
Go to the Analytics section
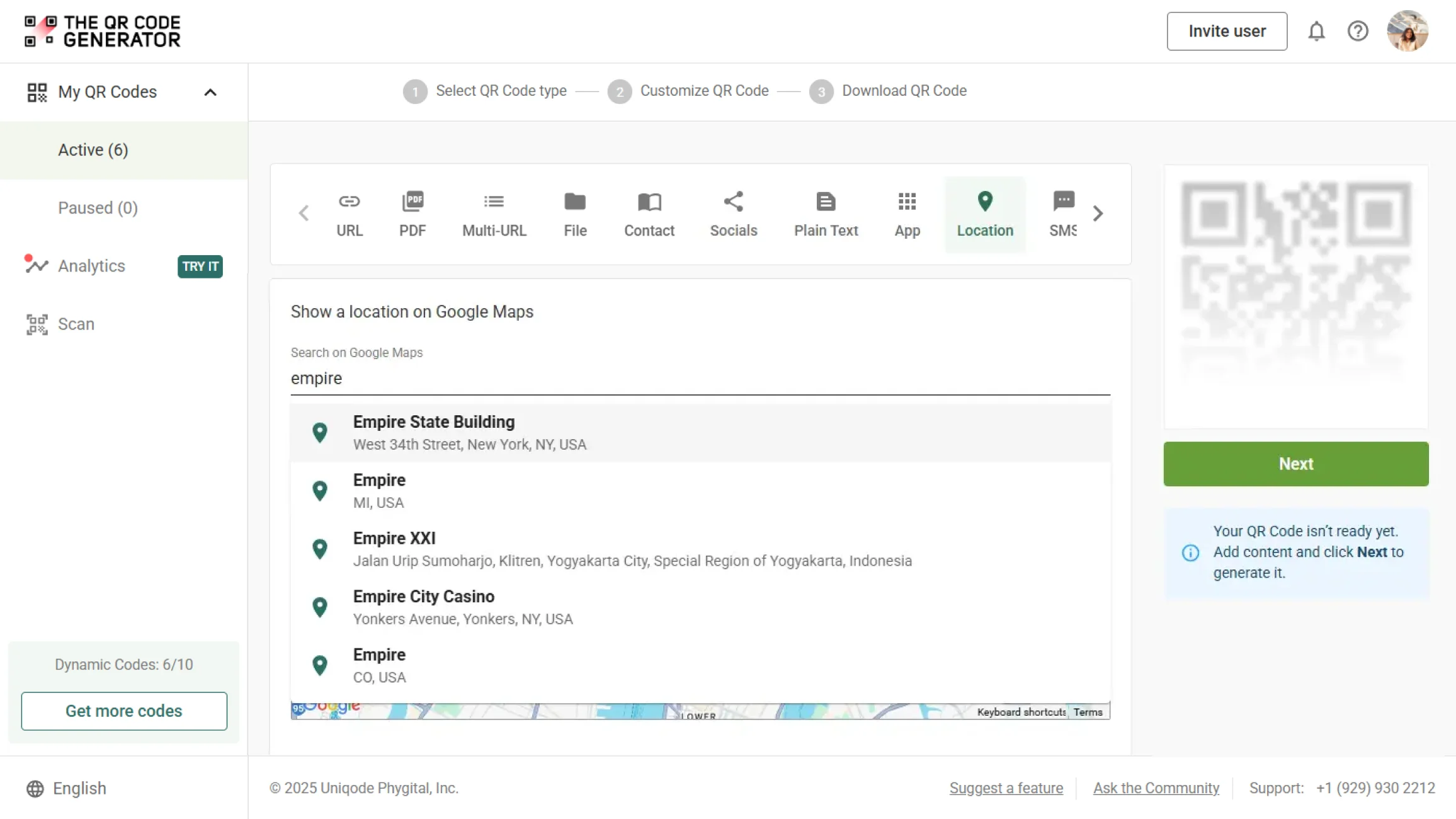pyautogui.click(x=91, y=266)
